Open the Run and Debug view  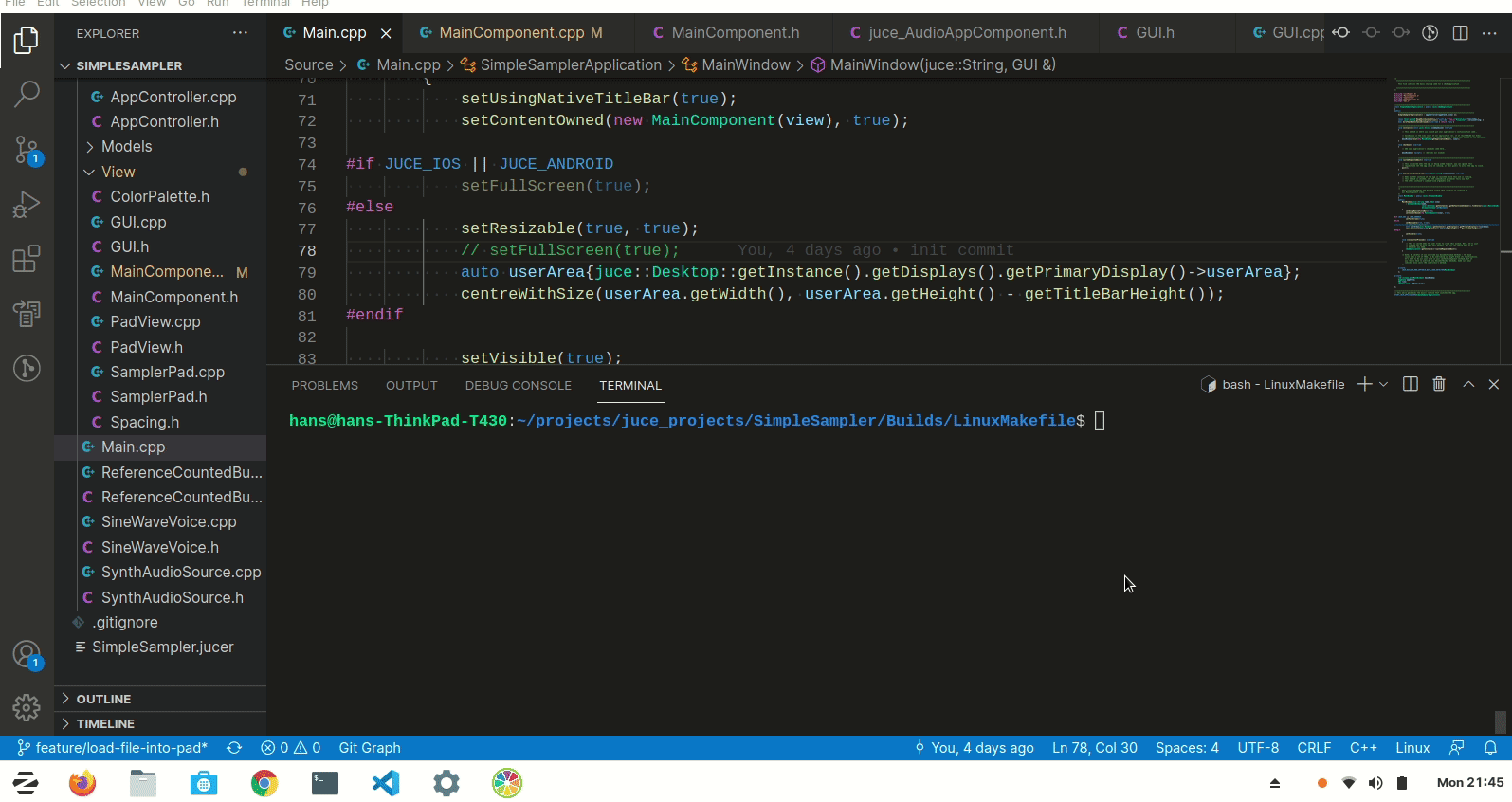(27, 205)
